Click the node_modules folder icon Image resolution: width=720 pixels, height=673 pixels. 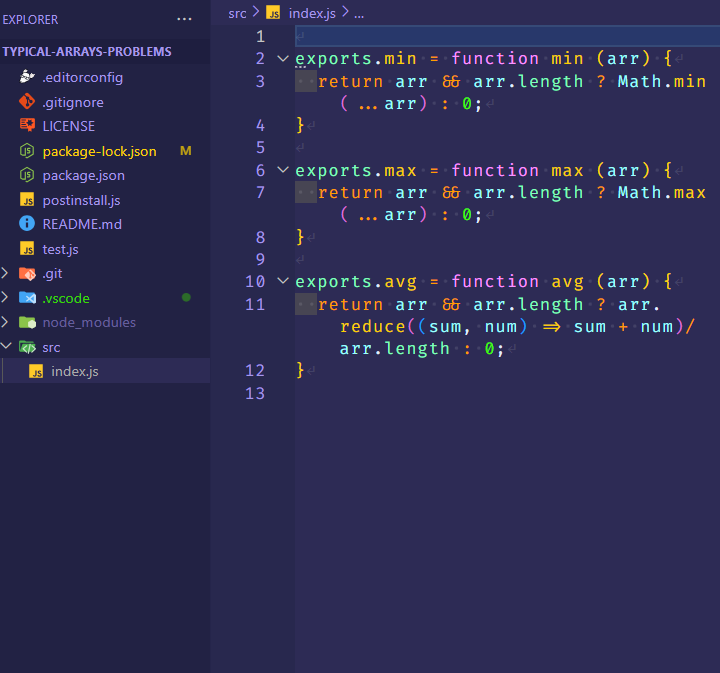(x=27, y=322)
